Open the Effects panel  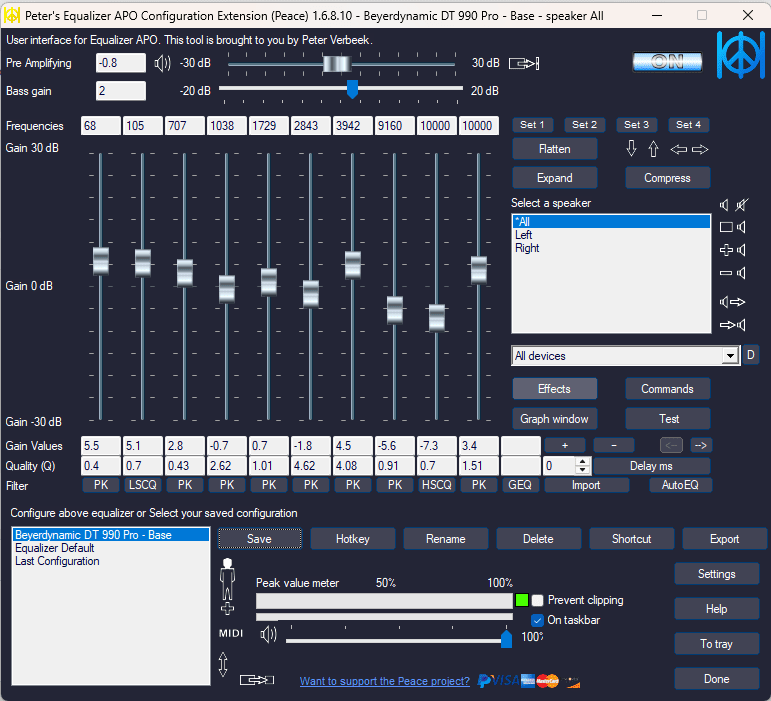(555, 389)
